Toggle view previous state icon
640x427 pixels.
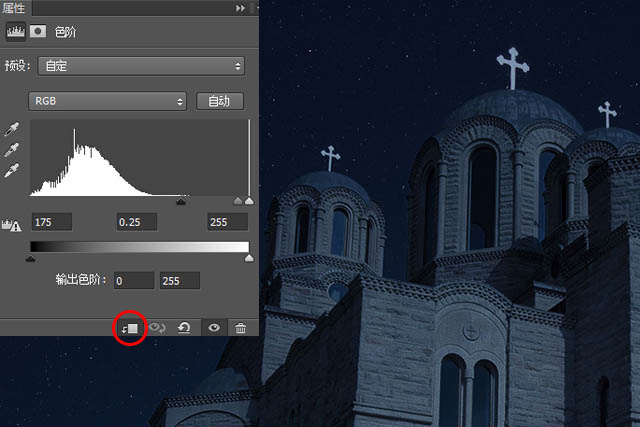(158, 327)
